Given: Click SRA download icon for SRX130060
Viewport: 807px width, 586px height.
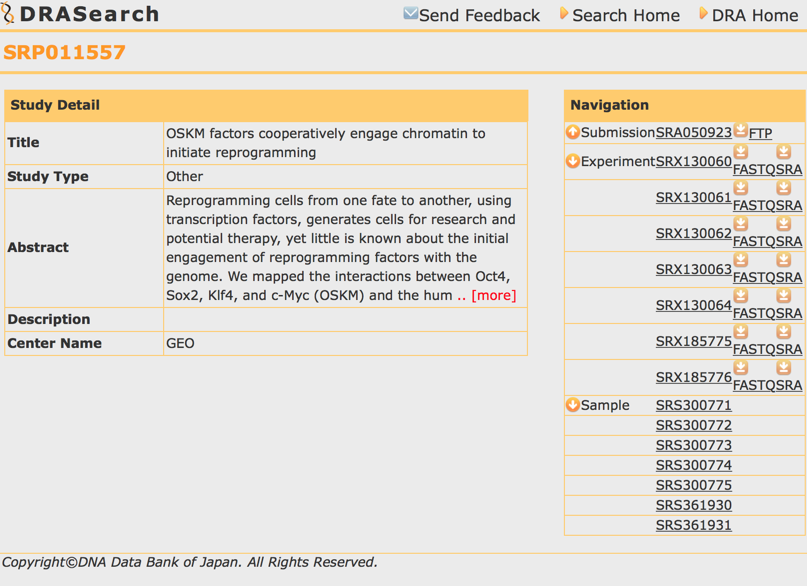Looking at the screenshot, I should (x=783, y=152).
